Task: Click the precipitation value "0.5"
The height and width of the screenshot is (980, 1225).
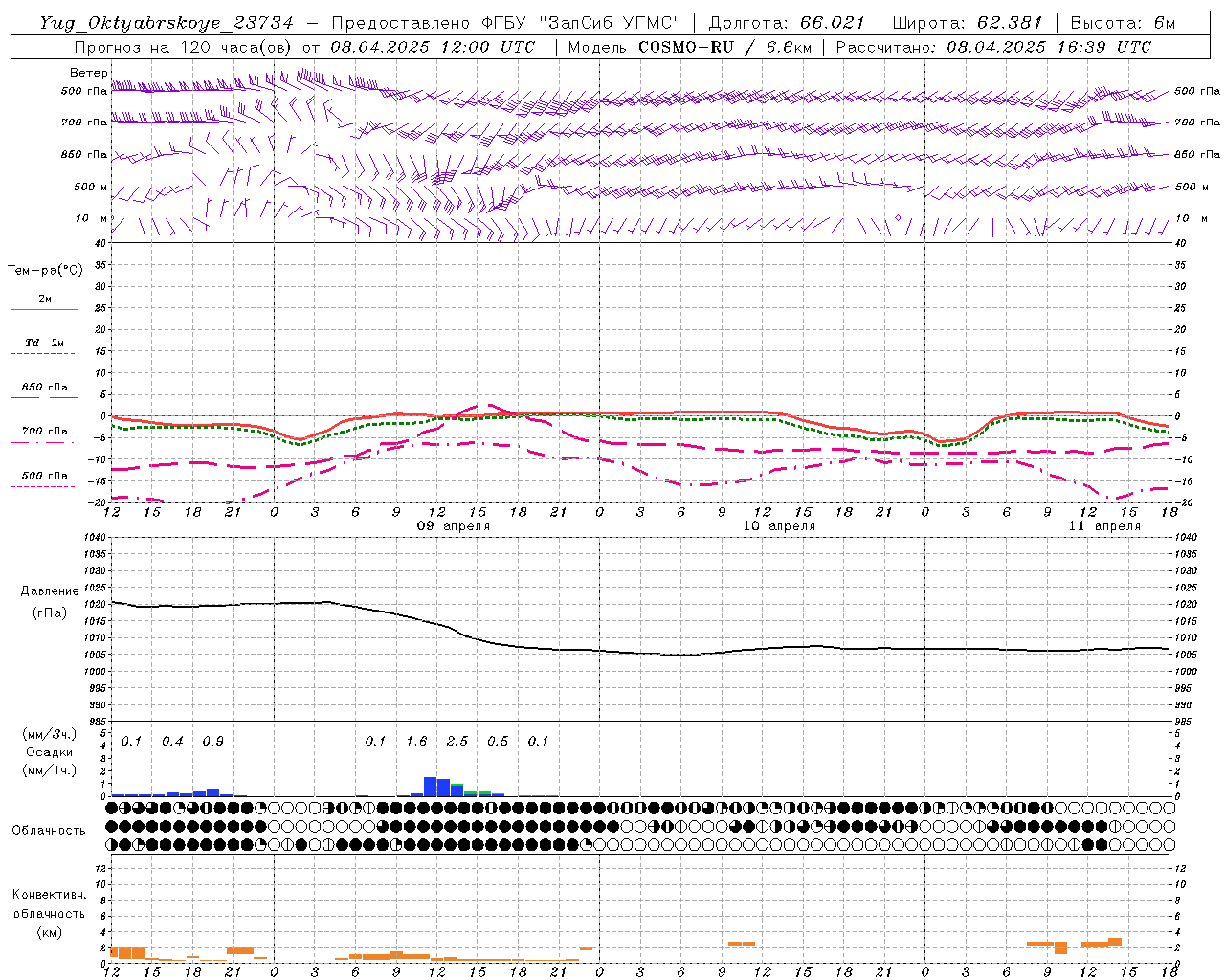Action: [498, 742]
